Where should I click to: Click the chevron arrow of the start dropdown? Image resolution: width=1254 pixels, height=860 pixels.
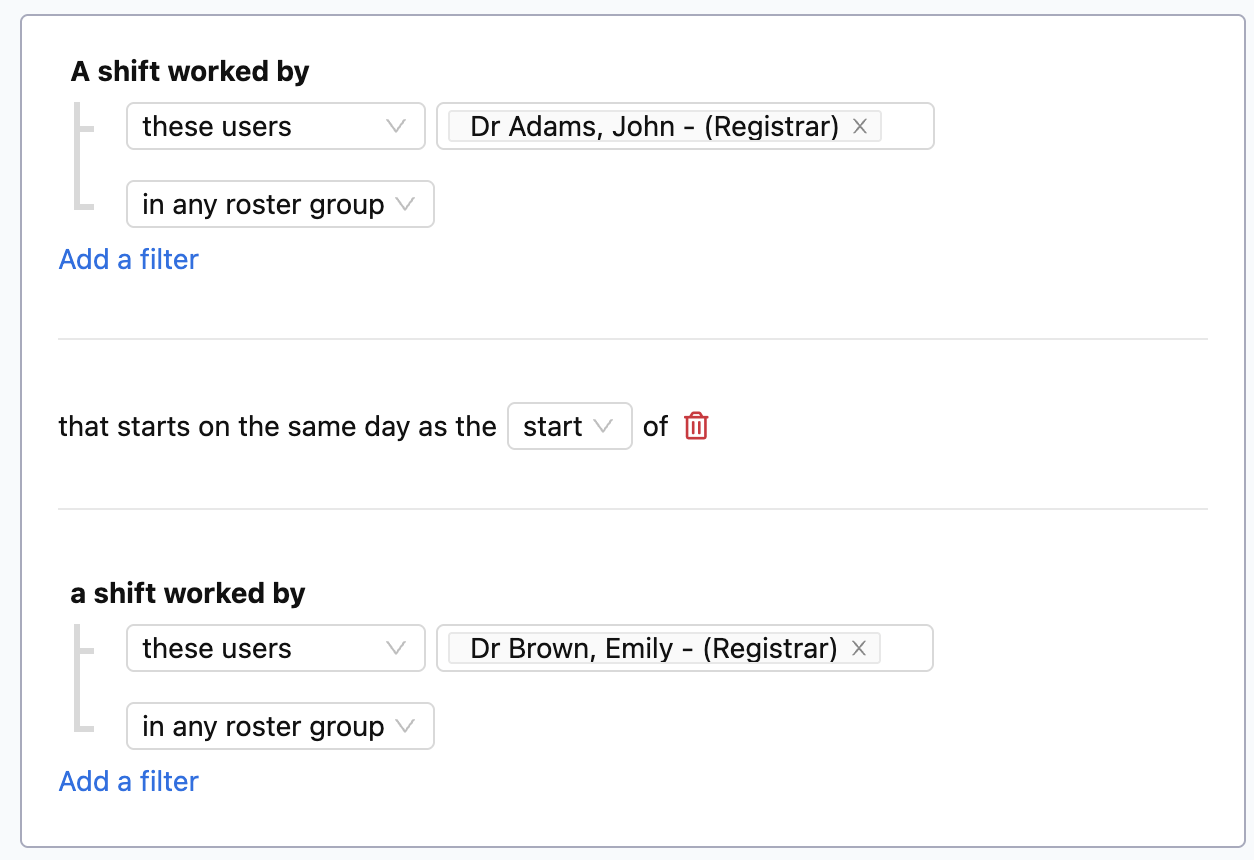coord(603,426)
